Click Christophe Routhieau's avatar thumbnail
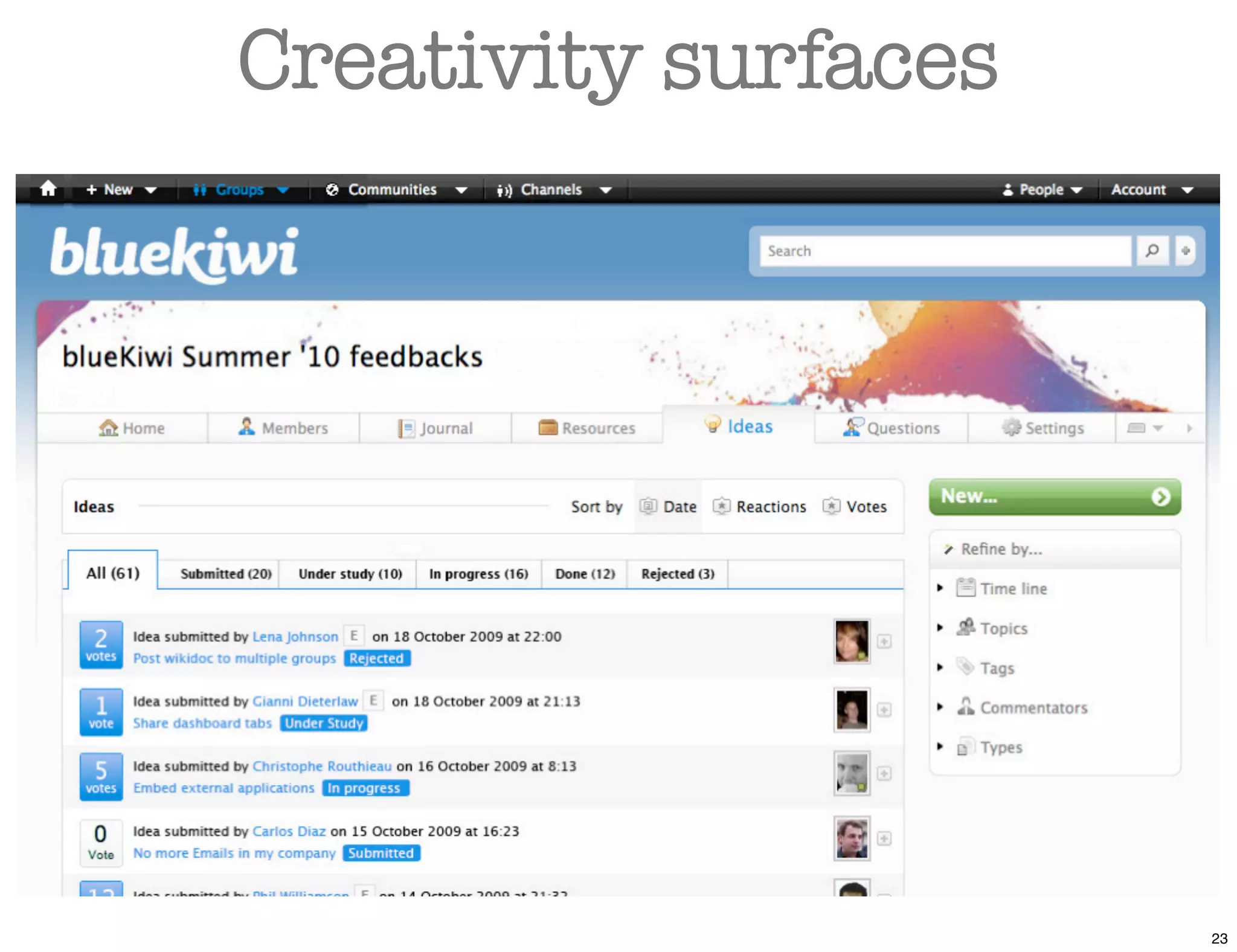The width and height of the screenshot is (1237, 952). click(x=852, y=773)
